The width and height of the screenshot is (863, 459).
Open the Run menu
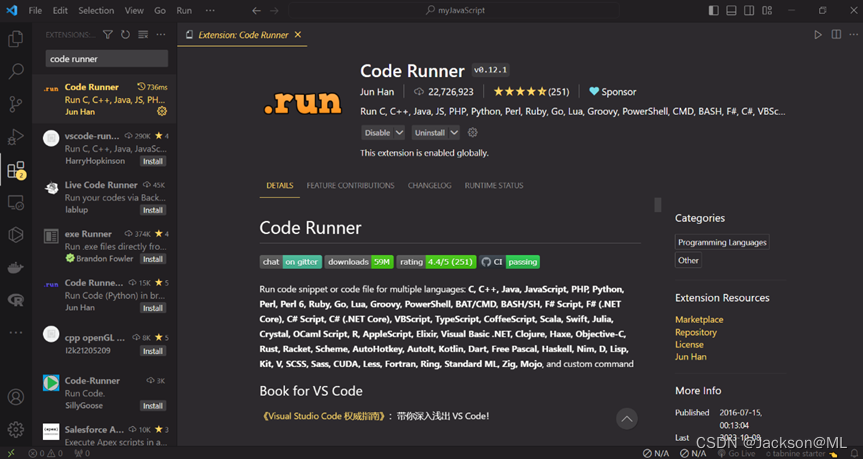pos(184,10)
